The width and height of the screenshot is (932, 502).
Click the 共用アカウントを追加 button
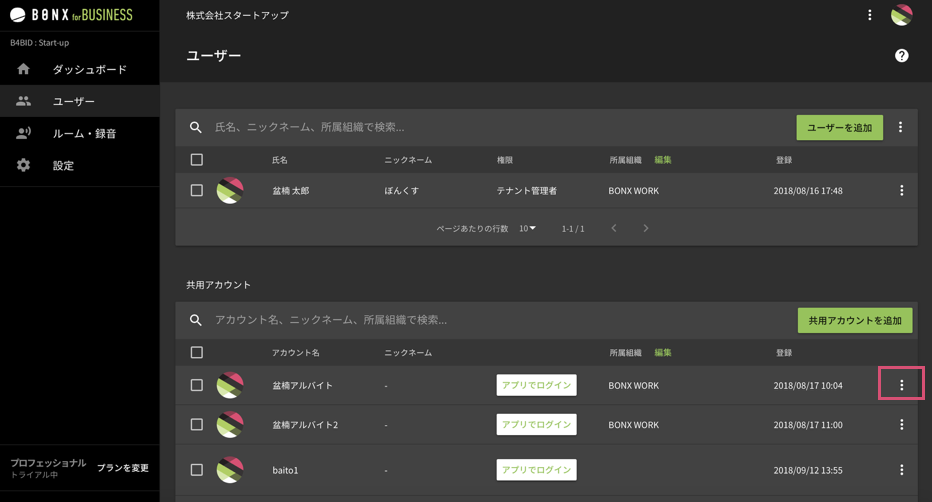tap(855, 320)
